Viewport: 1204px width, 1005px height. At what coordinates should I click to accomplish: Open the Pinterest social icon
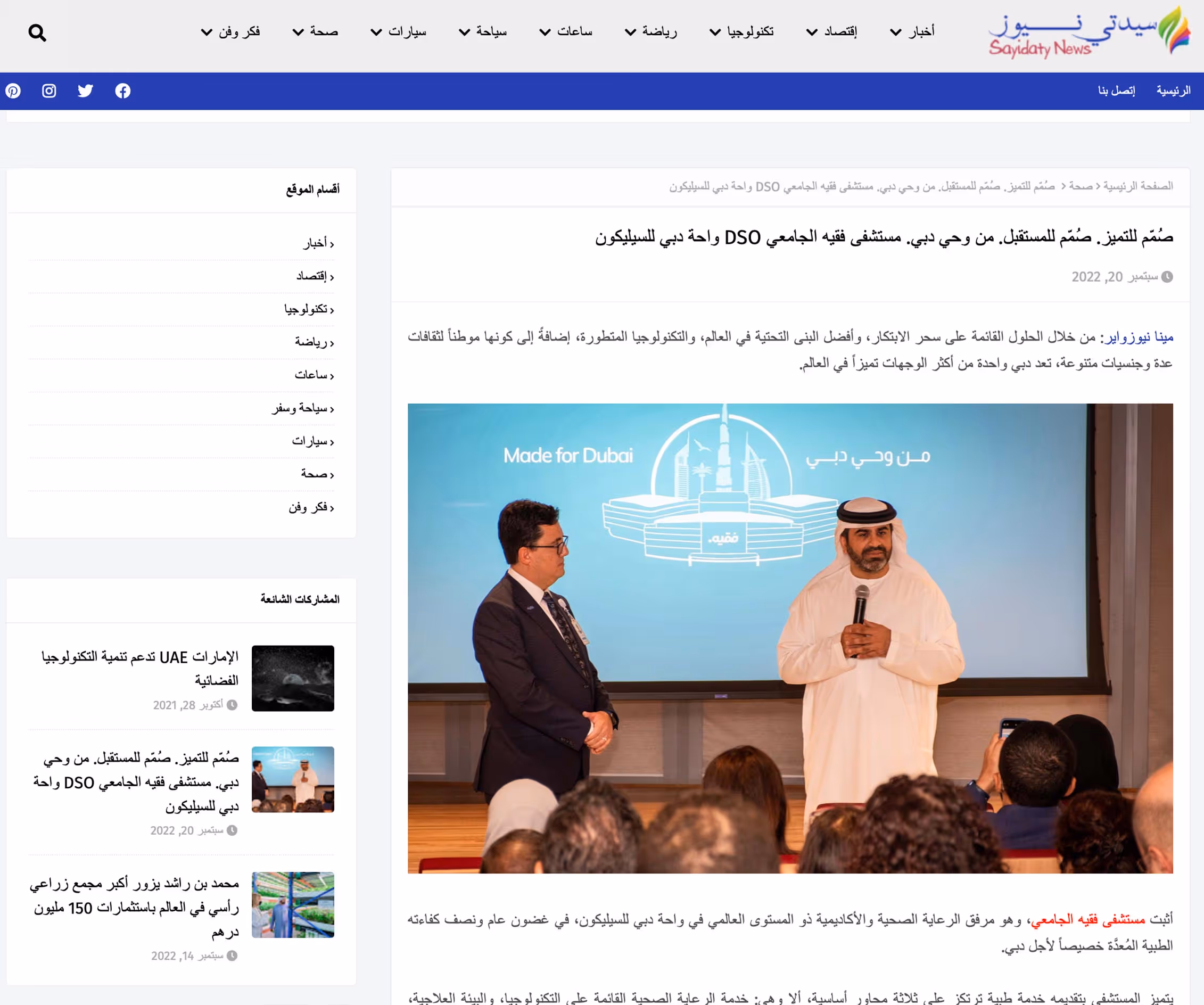coord(13,90)
